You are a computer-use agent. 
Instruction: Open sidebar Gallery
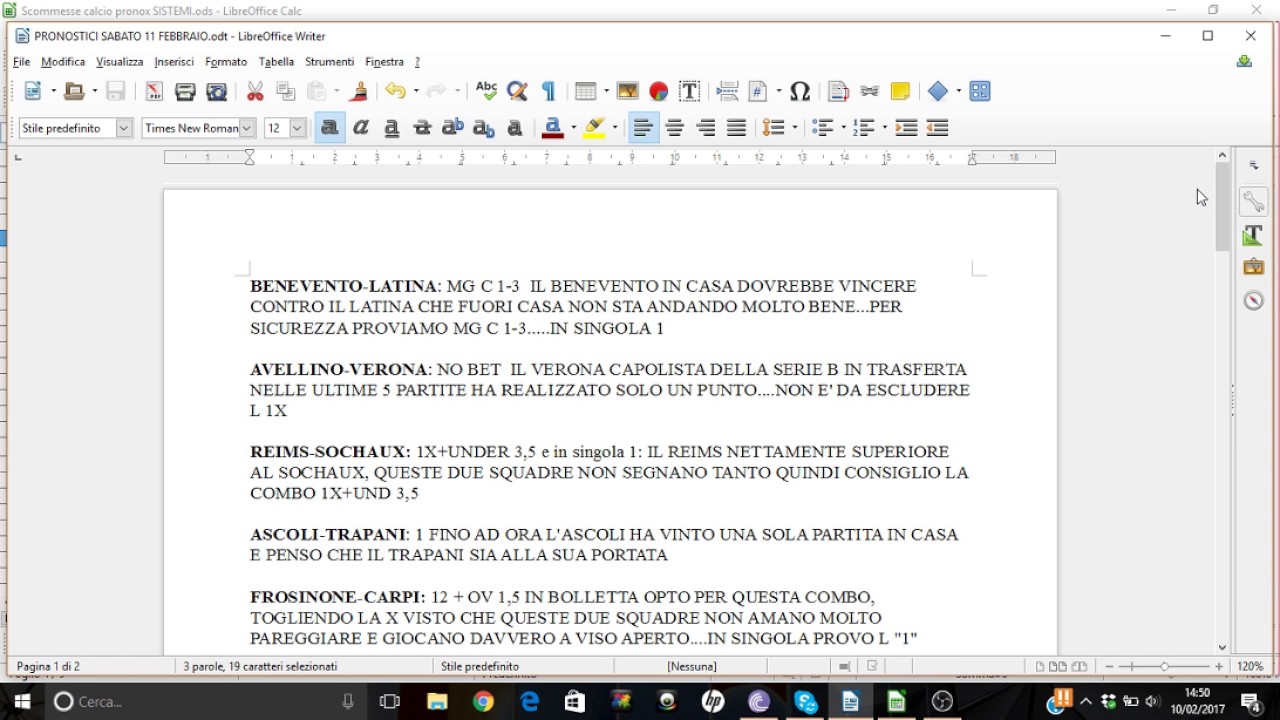pyautogui.click(x=1253, y=267)
